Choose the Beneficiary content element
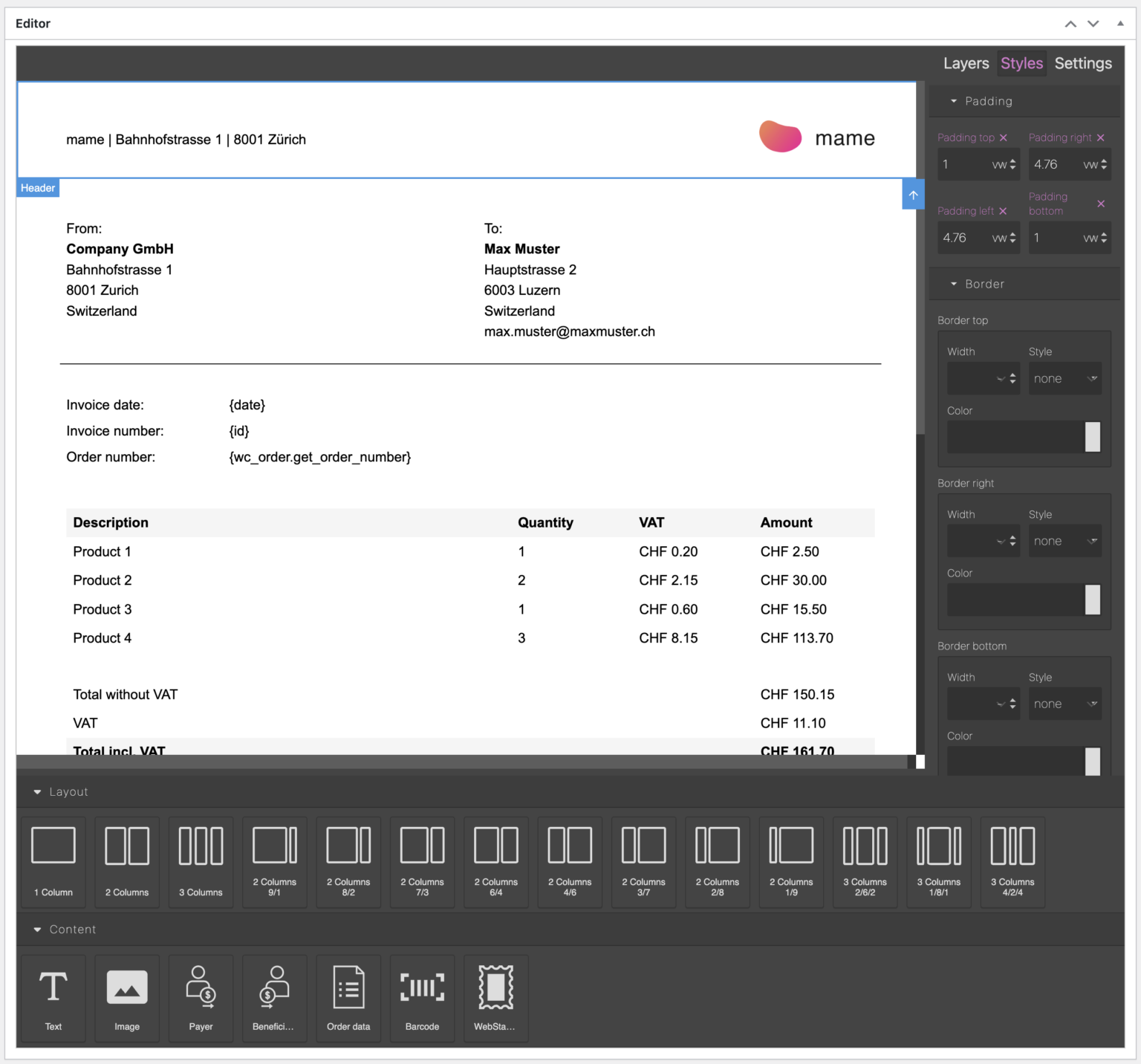The width and height of the screenshot is (1141, 1064). [274, 998]
